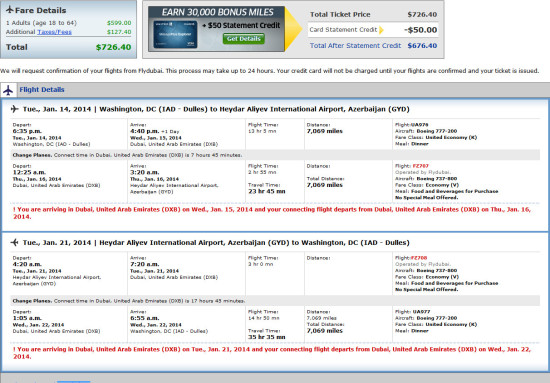This screenshot has width=550, height=383.
Task: Click the Total After Statement Credit link
Action: 355,46
